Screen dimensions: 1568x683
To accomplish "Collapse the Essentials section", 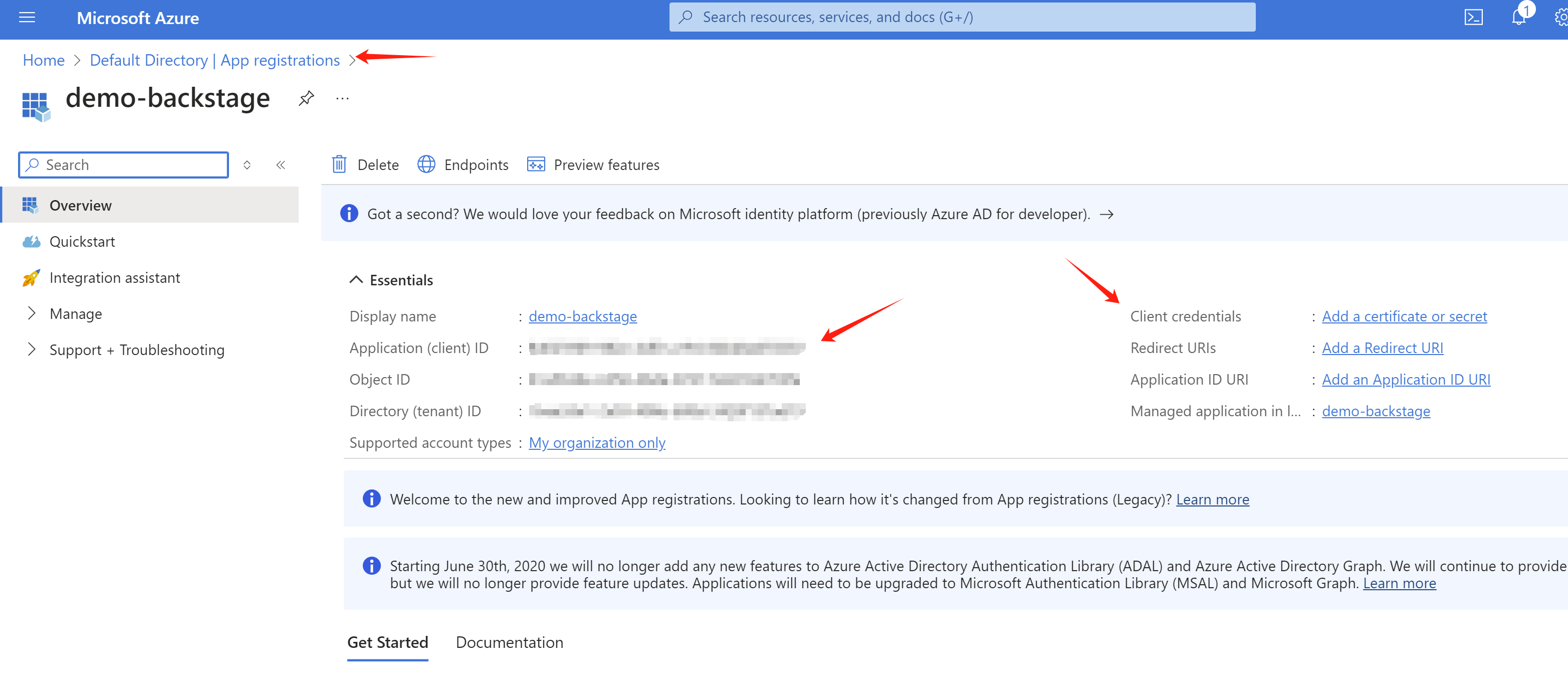I will [356, 280].
